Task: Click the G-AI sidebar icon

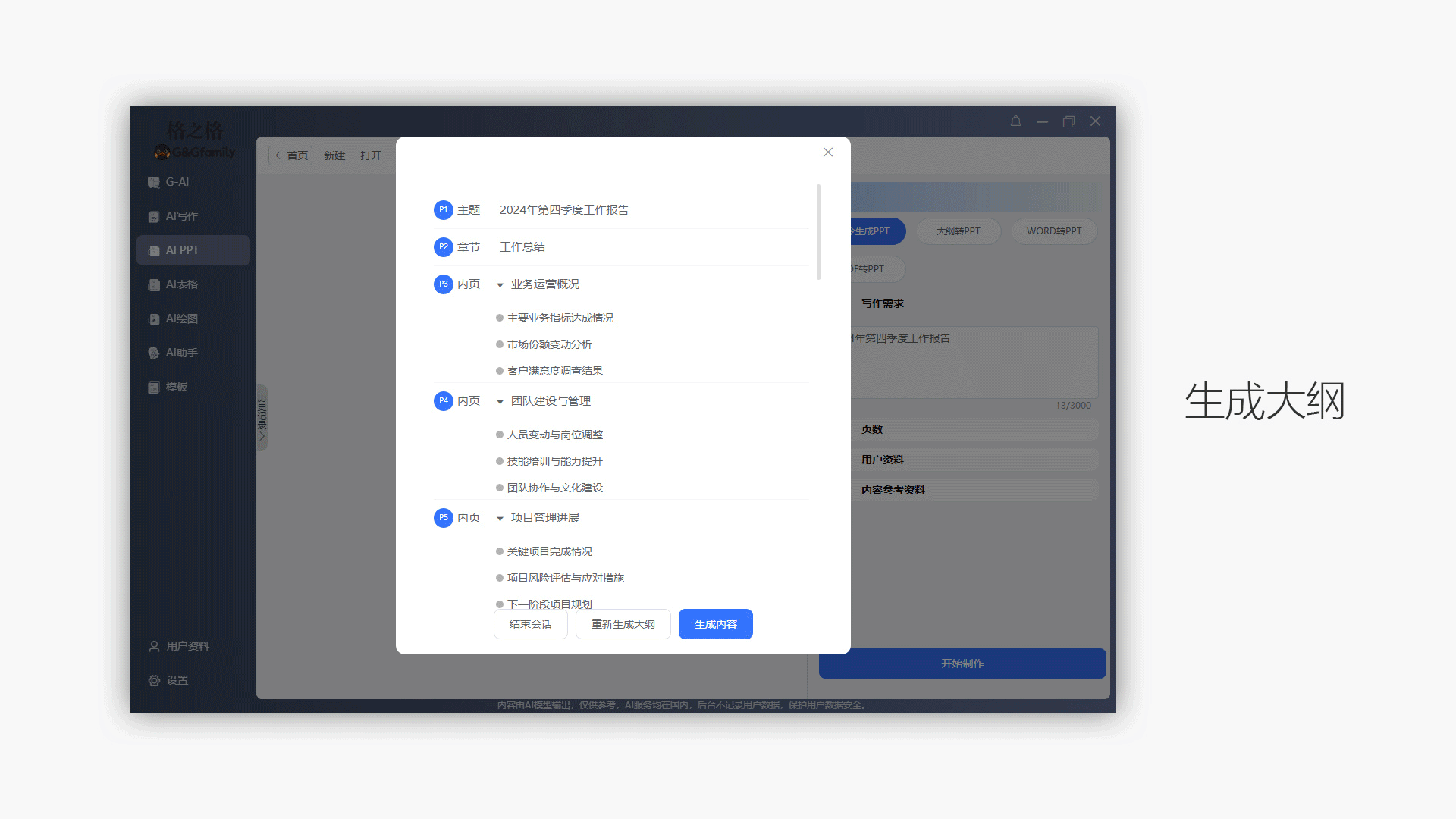Action: click(153, 182)
